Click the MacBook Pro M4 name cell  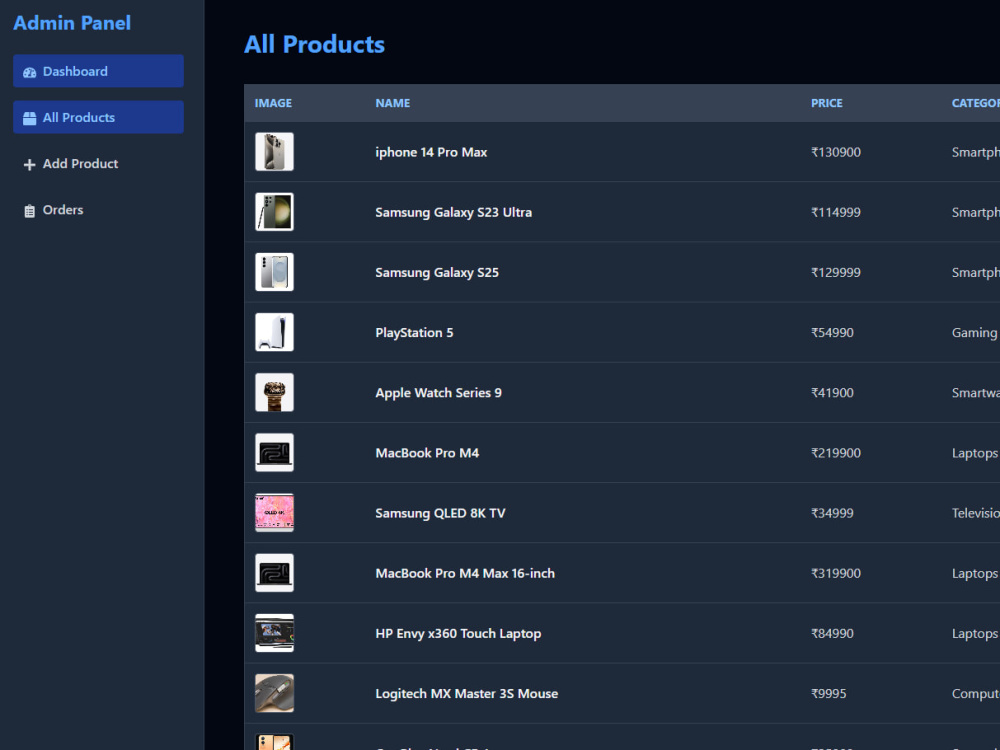(427, 453)
